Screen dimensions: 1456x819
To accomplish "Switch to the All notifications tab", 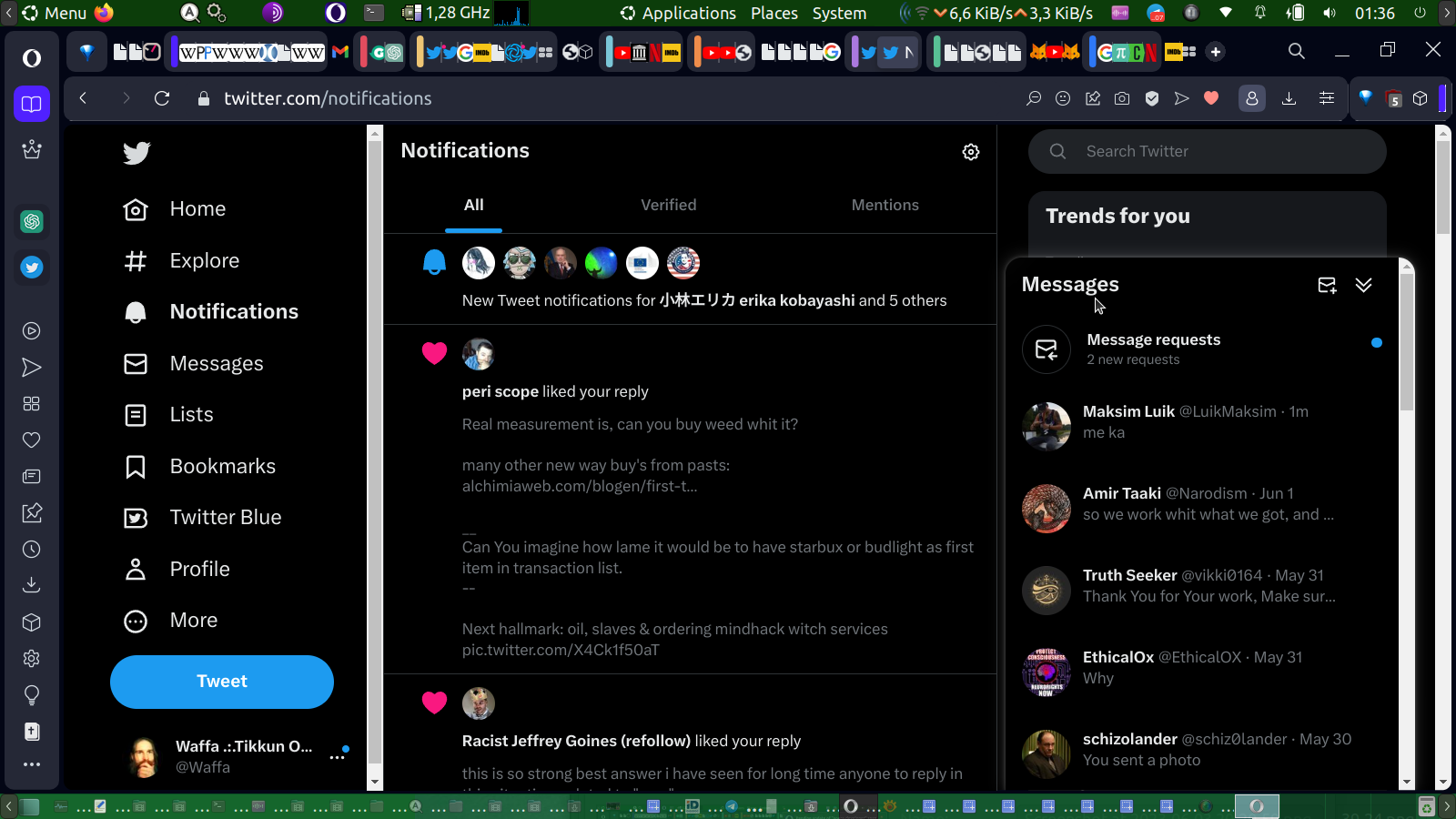I will [474, 206].
